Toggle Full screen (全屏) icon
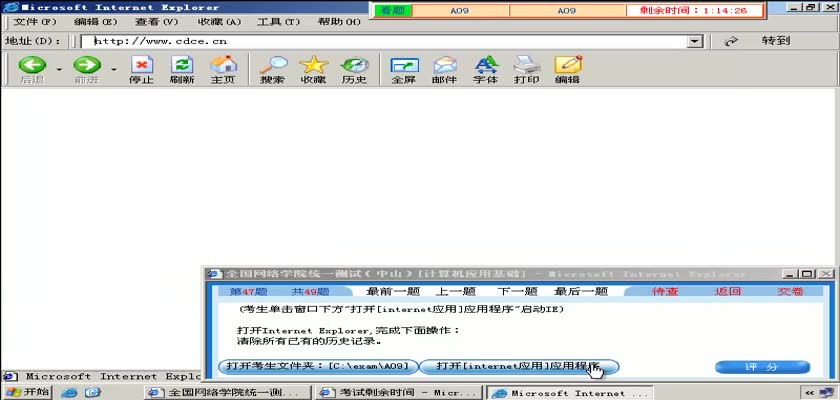 tap(404, 65)
